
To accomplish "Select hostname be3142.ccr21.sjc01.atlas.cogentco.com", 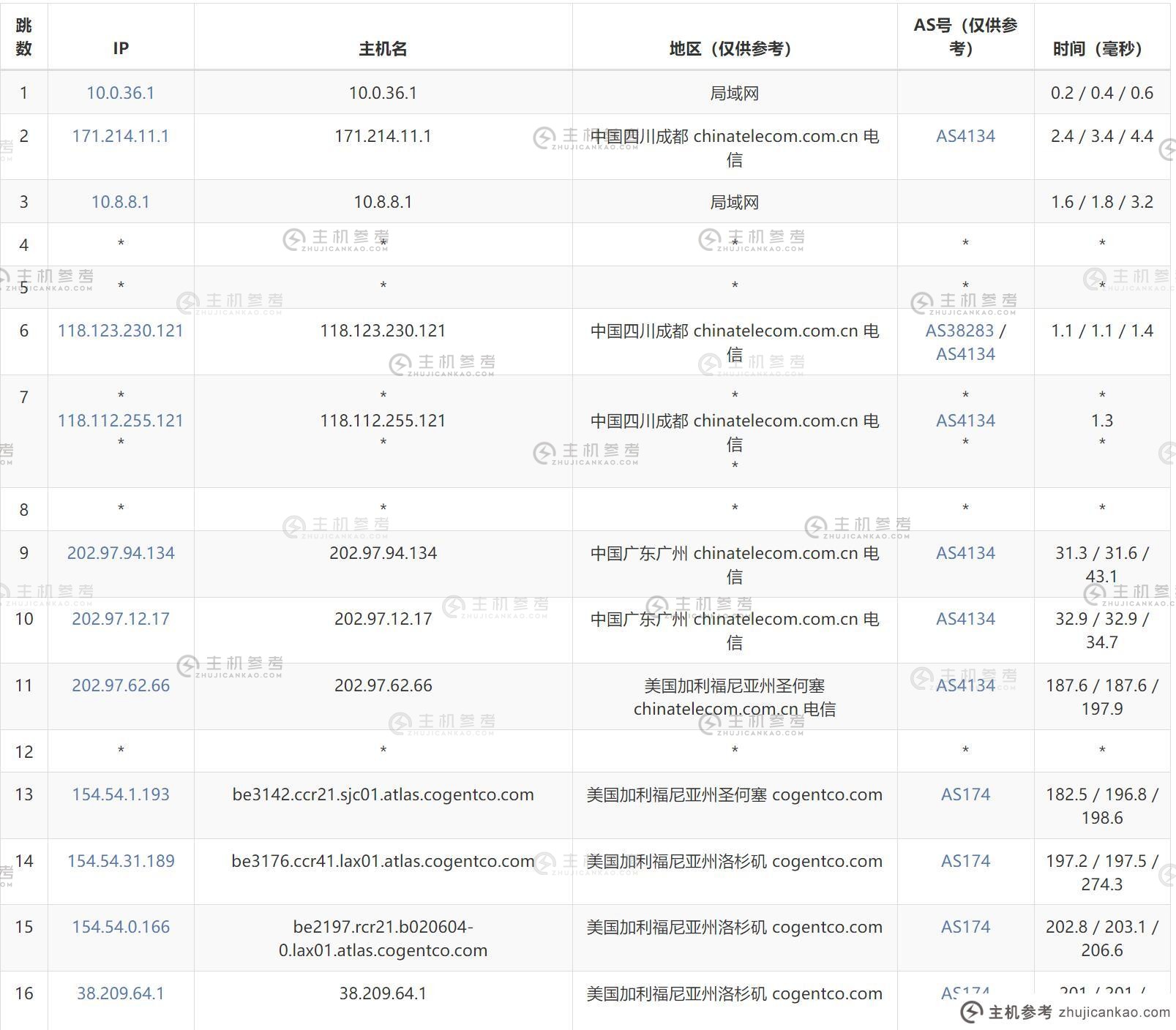I will pyautogui.click(x=383, y=794).
